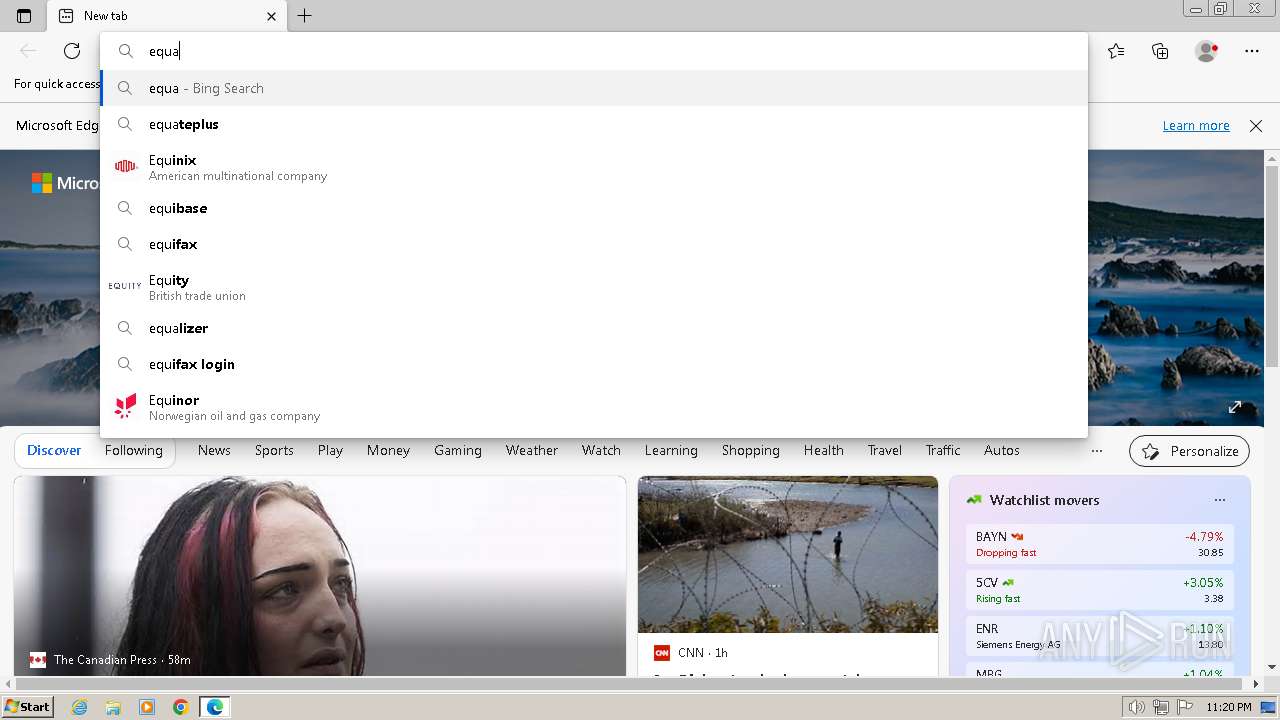Open volume control in system tray
The height and width of the screenshot is (720, 1280).
click(1137, 707)
